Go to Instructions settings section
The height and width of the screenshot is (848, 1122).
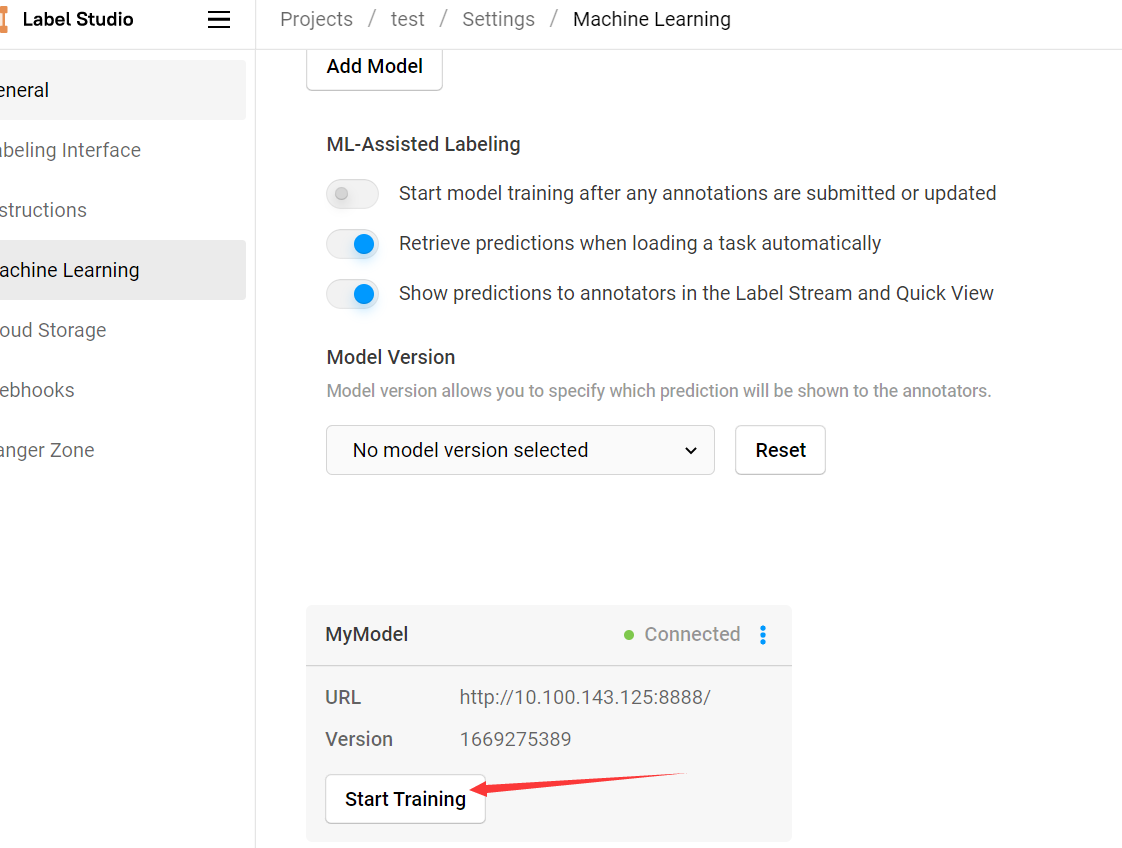pos(122,210)
